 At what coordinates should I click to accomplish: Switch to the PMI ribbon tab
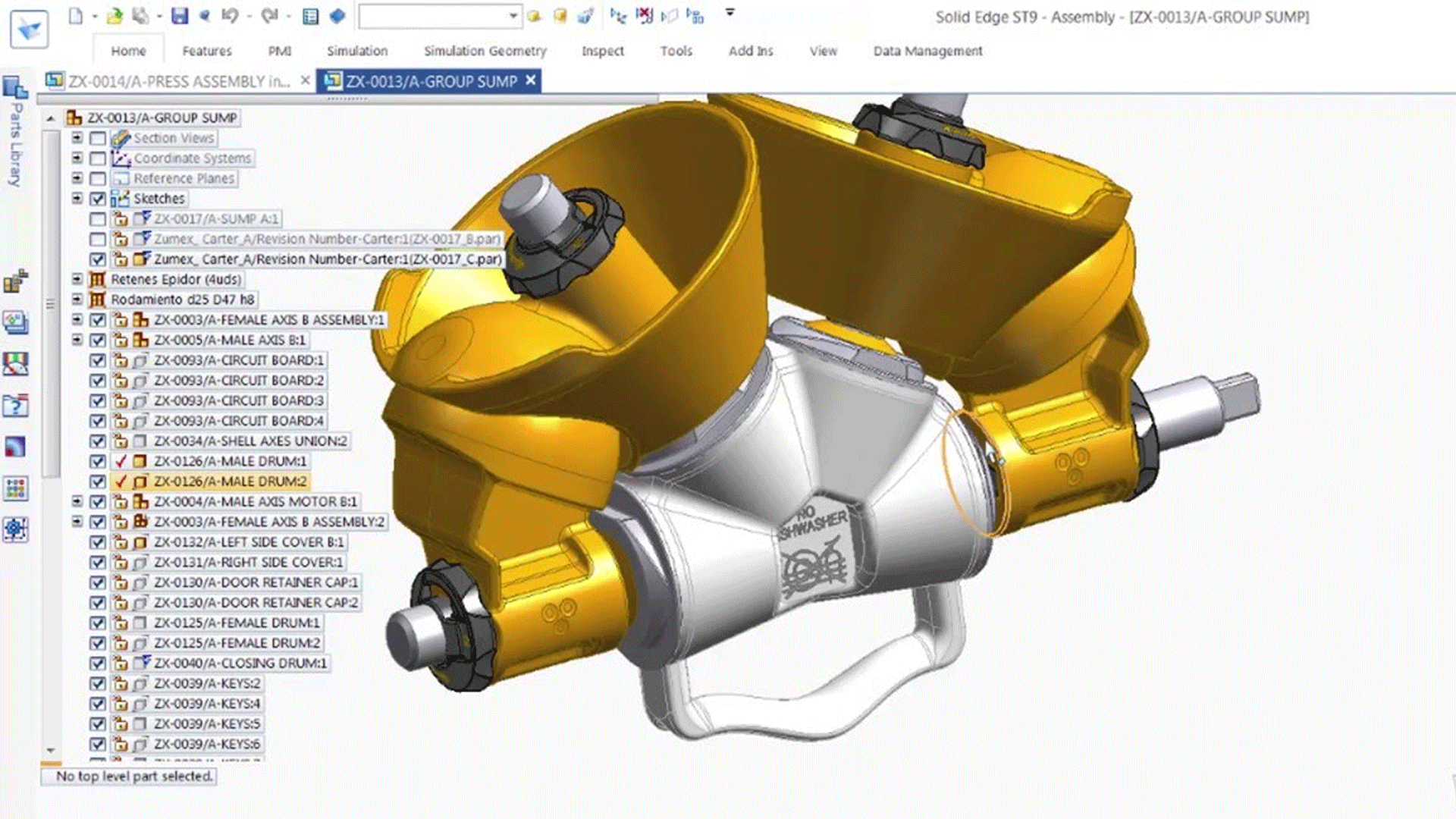(280, 51)
